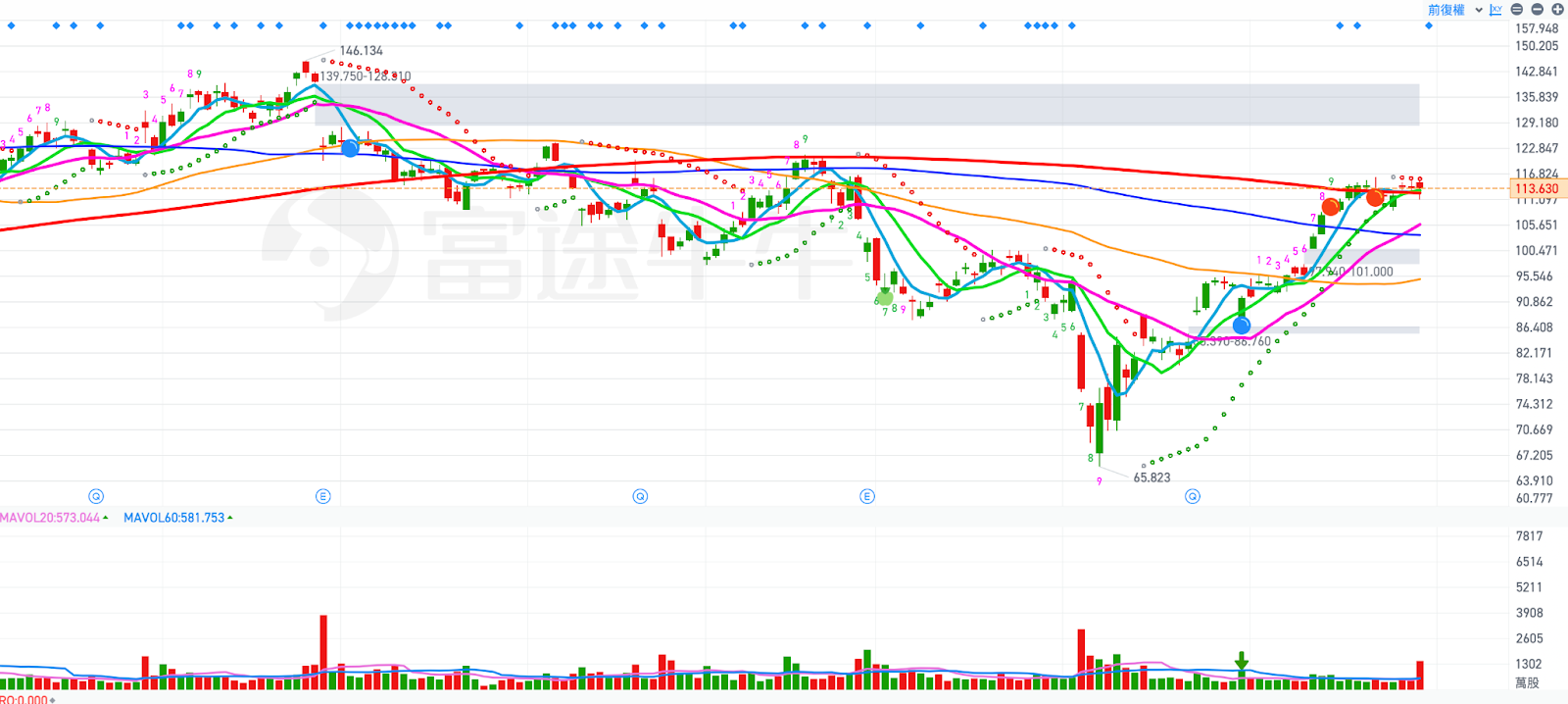Click the 2605 volume axis value
The height and width of the screenshot is (704, 1568).
[1529, 638]
